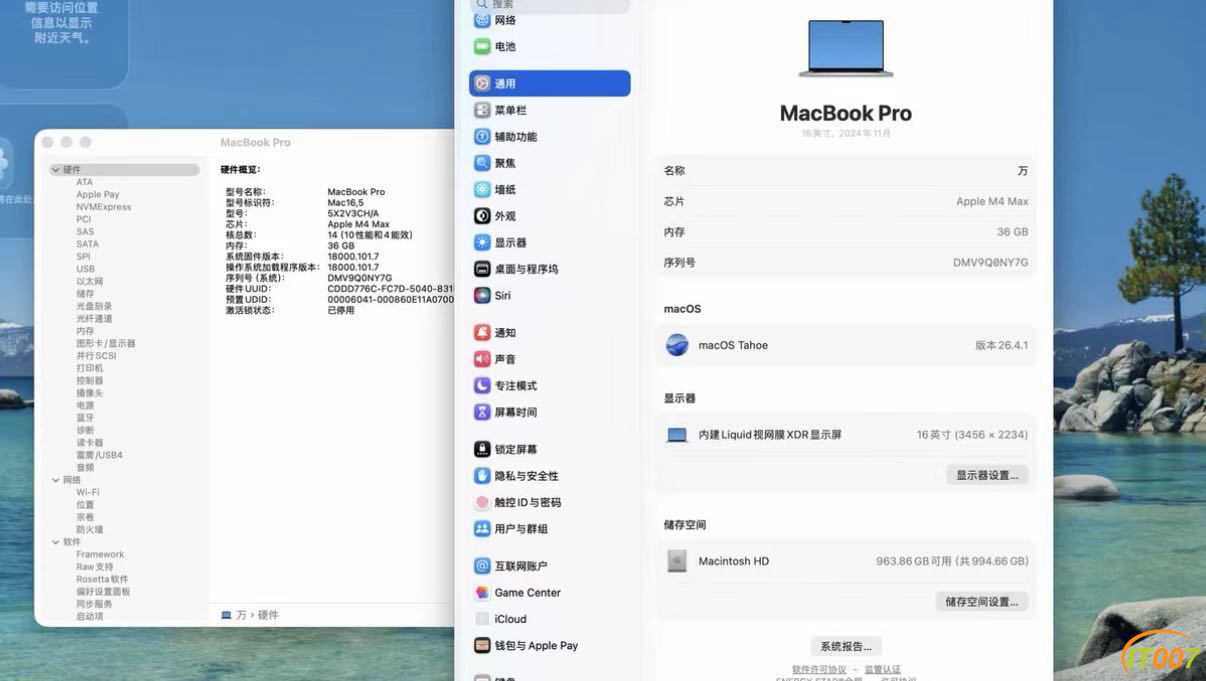Open 钱包与 Apple Pay icon
Viewport: 1206px width, 681px height.
coord(482,645)
